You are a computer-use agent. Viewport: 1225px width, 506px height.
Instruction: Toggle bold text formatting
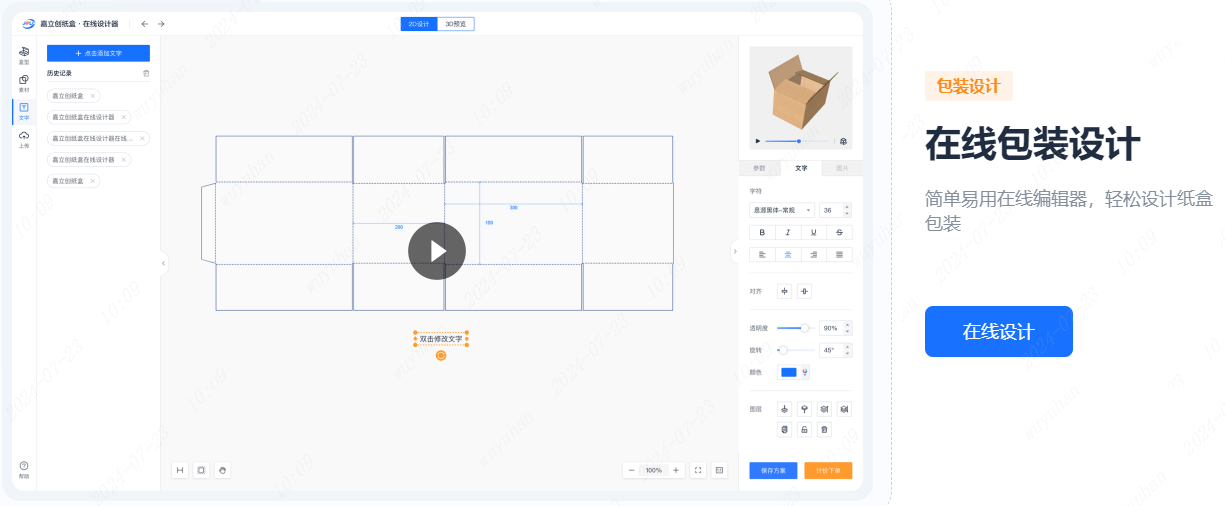(x=763, y=232)
